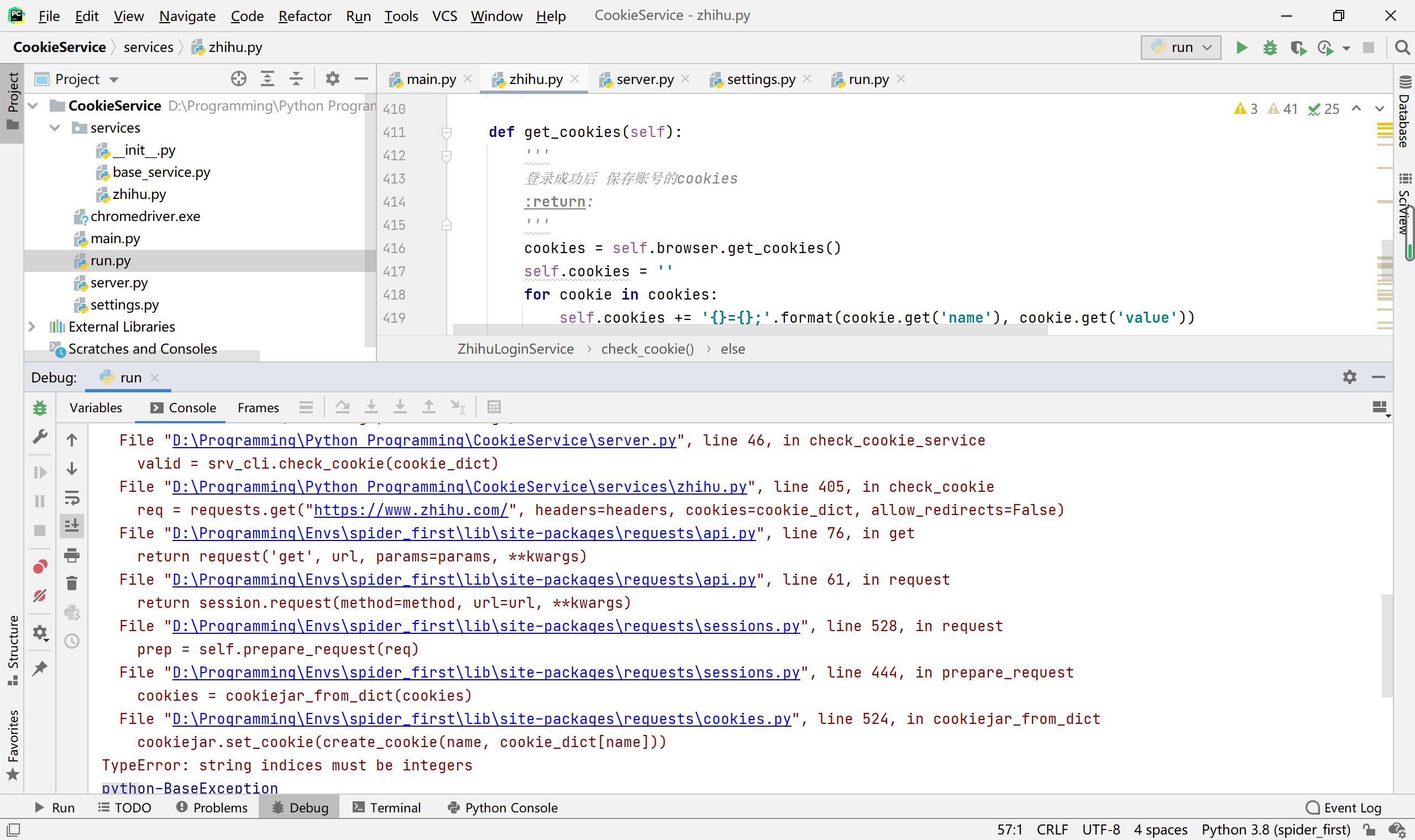Viewport: 1415px width, 840px height.
Task: Switch to Frames tab in debugger
Action: click(258, 407)
